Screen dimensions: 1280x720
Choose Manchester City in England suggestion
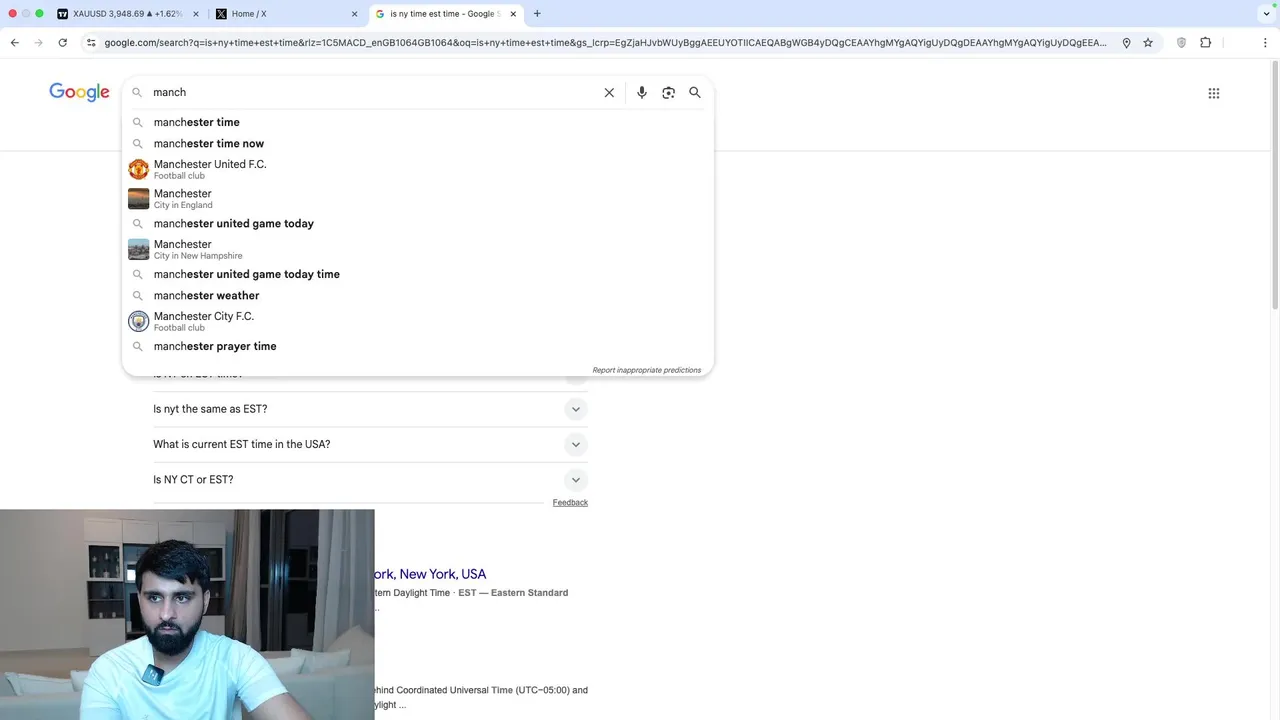[418, 198]
